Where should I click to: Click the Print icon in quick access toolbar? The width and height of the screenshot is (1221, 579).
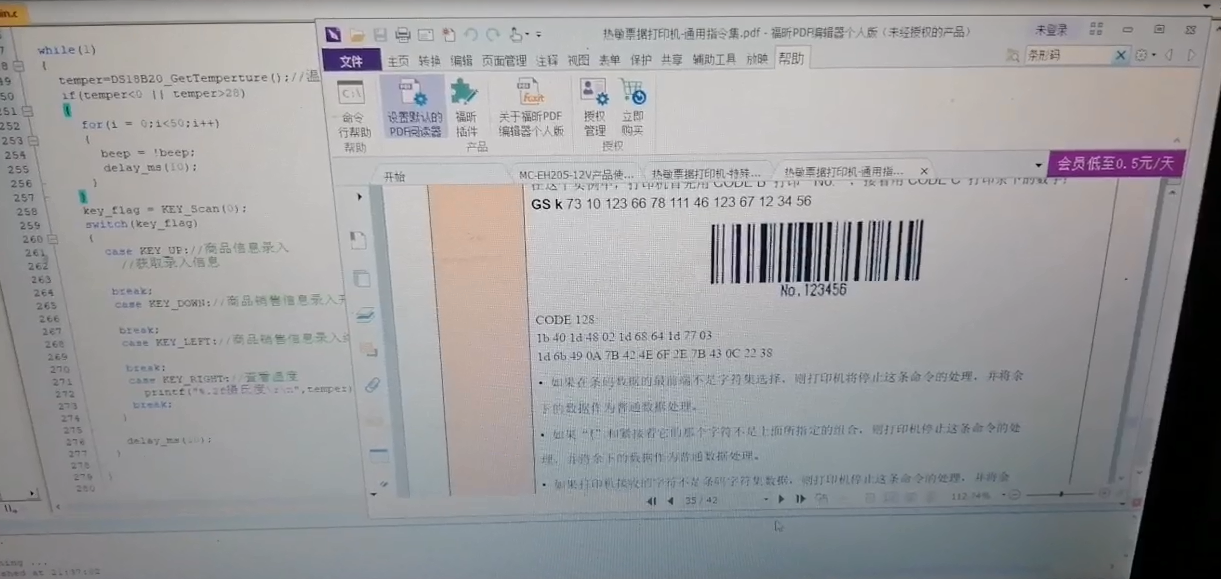pos(403,34)
